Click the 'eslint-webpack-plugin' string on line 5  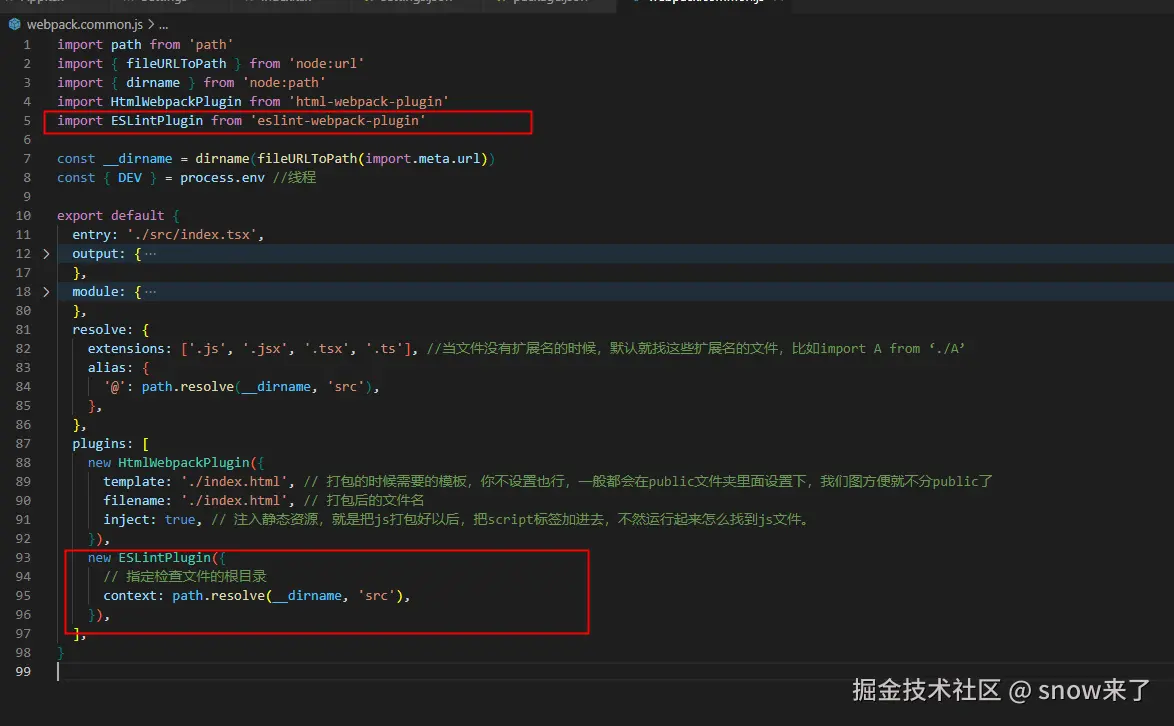point(338,121)
